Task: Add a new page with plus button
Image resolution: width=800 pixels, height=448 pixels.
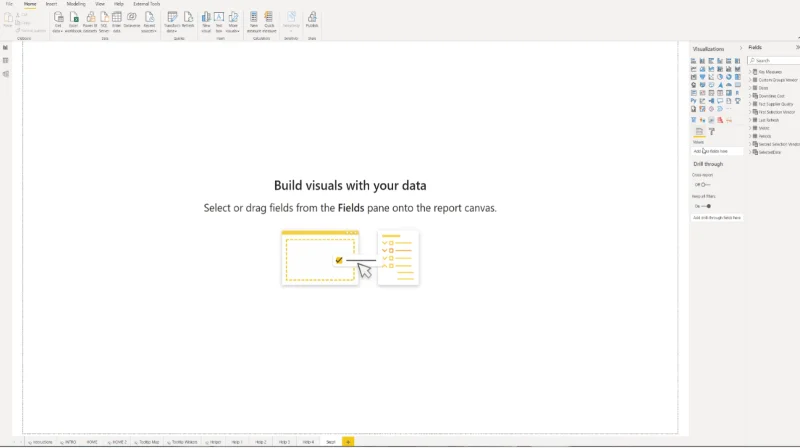Action: 348,442
